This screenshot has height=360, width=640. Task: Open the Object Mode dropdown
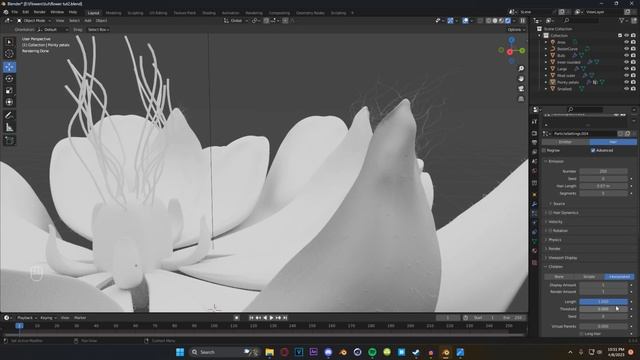point(34,20)
